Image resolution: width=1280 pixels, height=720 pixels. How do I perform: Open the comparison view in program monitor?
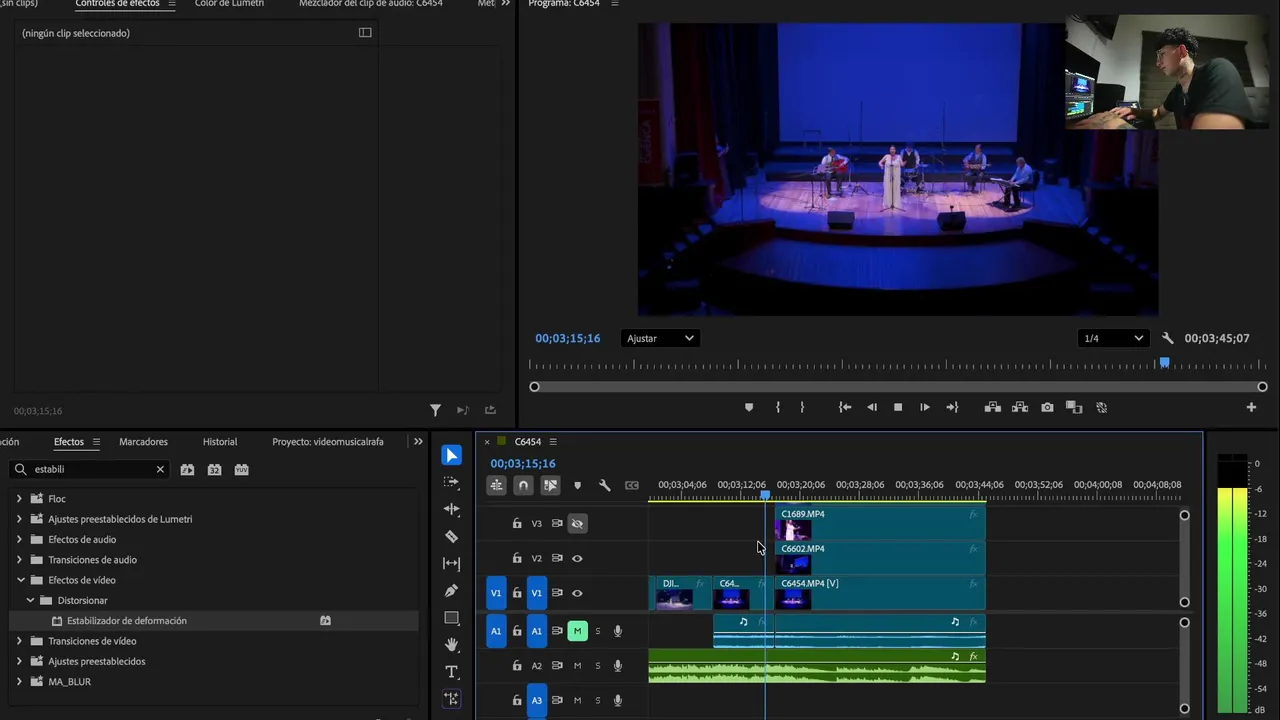pyautogui.click(x=1074, y=407)
